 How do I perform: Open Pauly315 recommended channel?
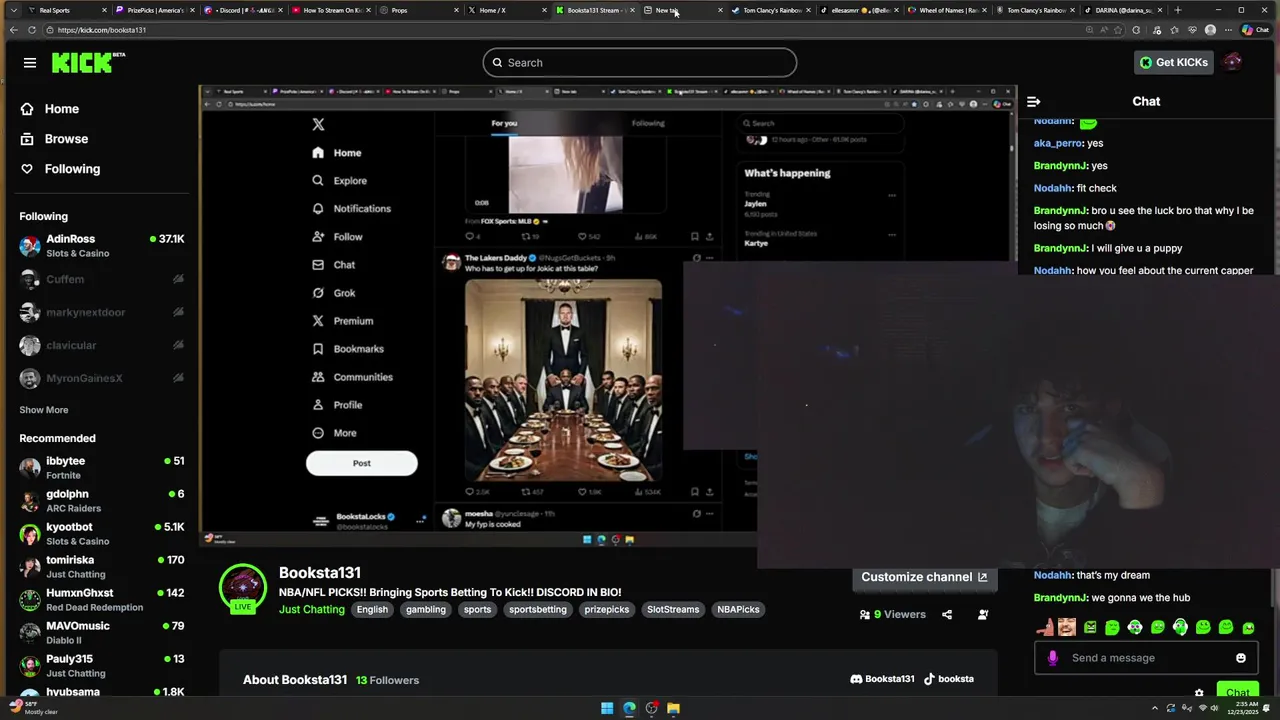click(100, 666)
